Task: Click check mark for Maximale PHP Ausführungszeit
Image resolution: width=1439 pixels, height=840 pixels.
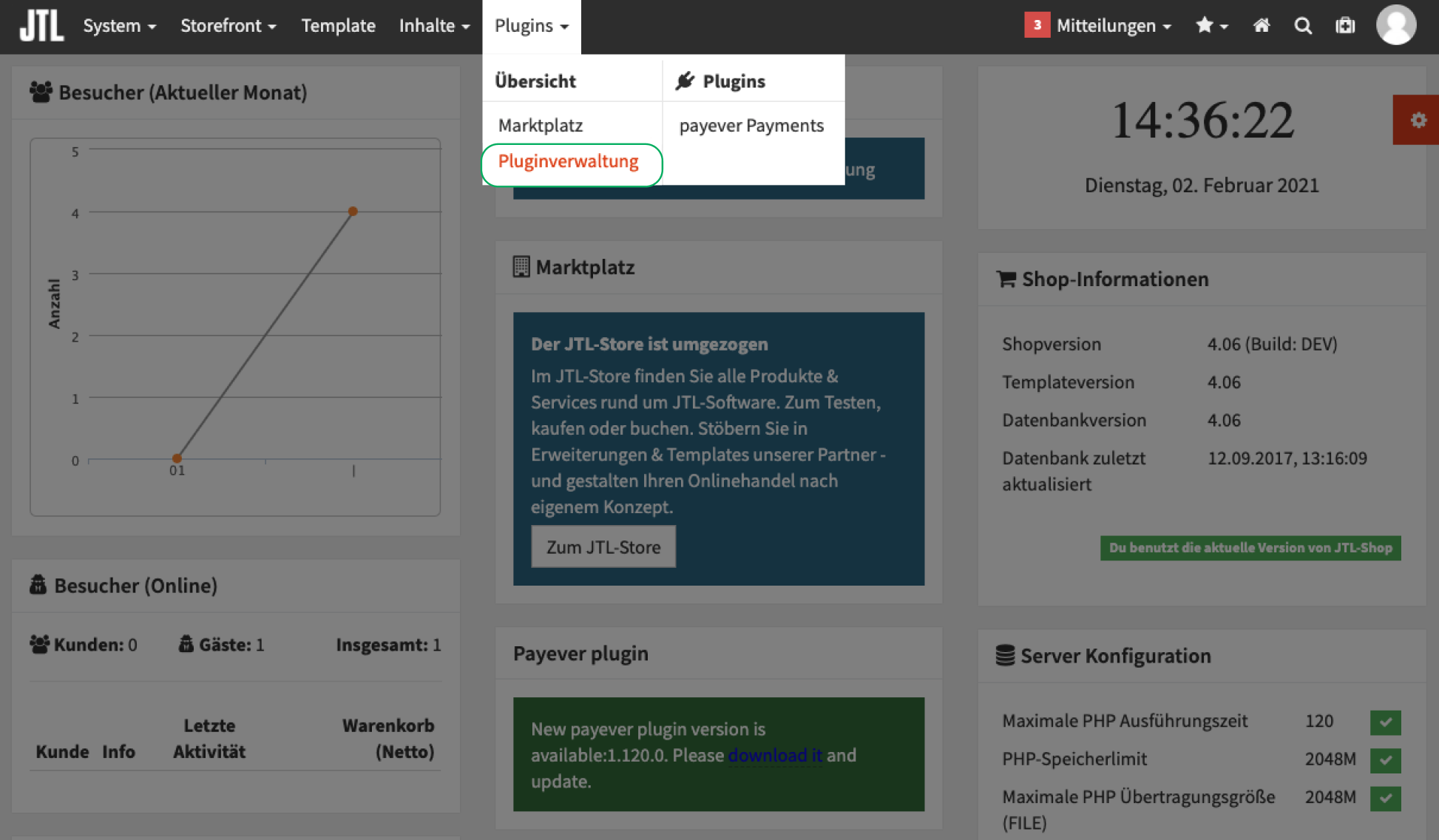Action: (x=1385, y=722)
